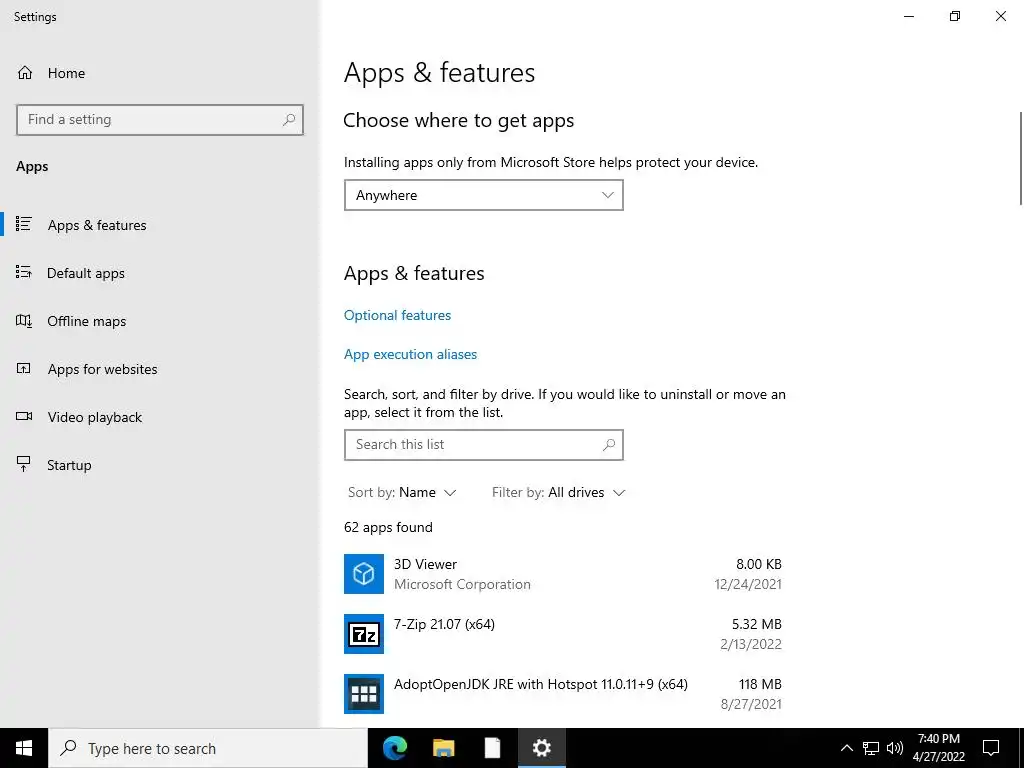Click the Startup icon in sidebar
This screenshot has height=768, width=1024.
pyautogui.click(x=24, y=464)
